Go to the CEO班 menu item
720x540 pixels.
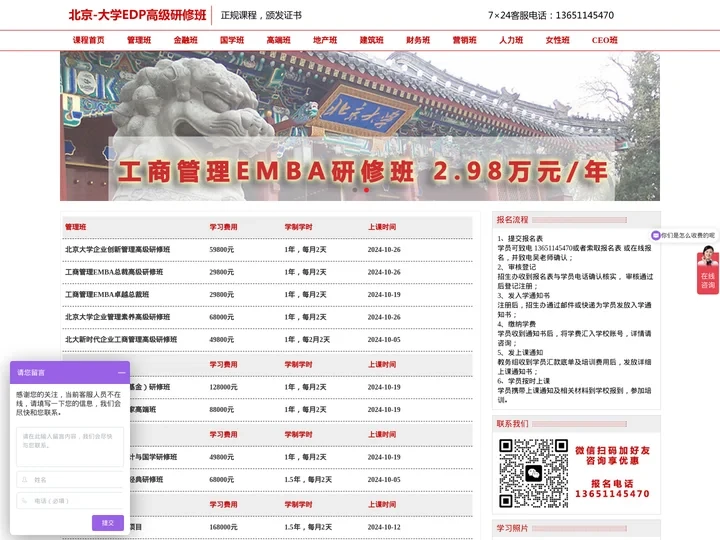pos(604,40)
